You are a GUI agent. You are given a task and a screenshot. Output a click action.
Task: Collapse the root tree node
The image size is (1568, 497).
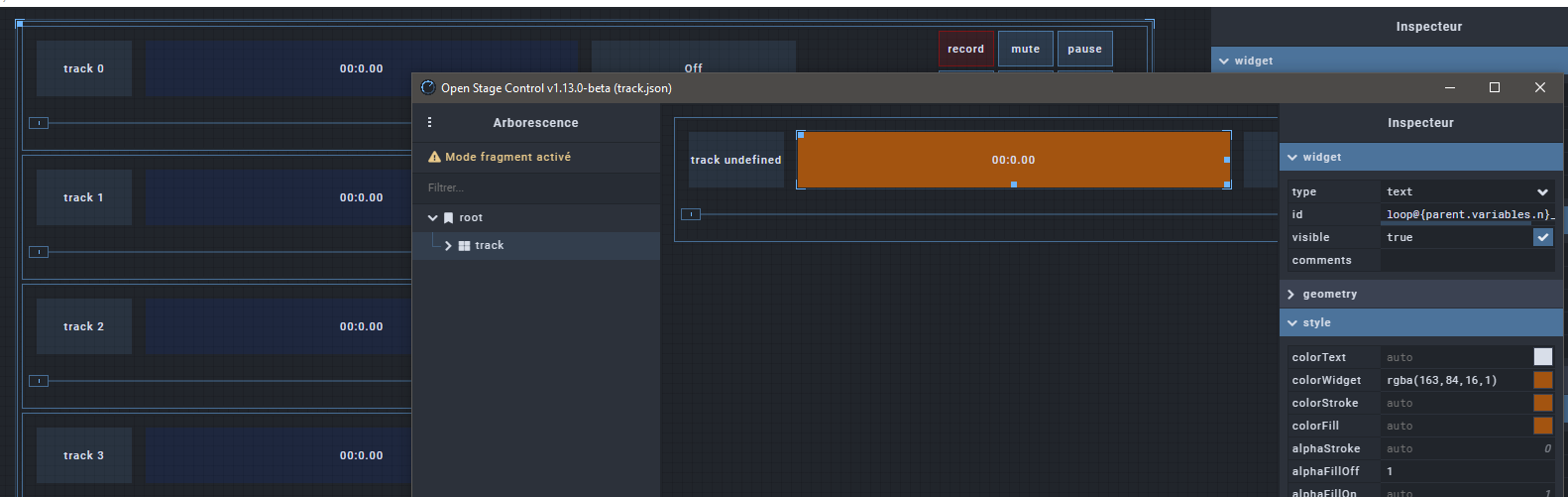pos(433,217)
